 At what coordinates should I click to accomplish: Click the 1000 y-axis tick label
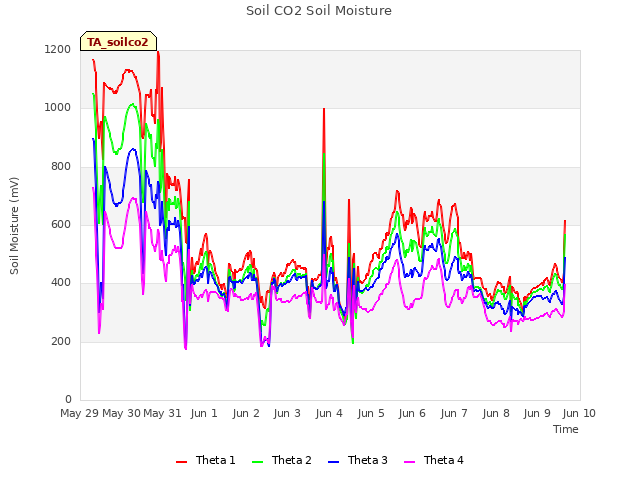coord(58,108)
